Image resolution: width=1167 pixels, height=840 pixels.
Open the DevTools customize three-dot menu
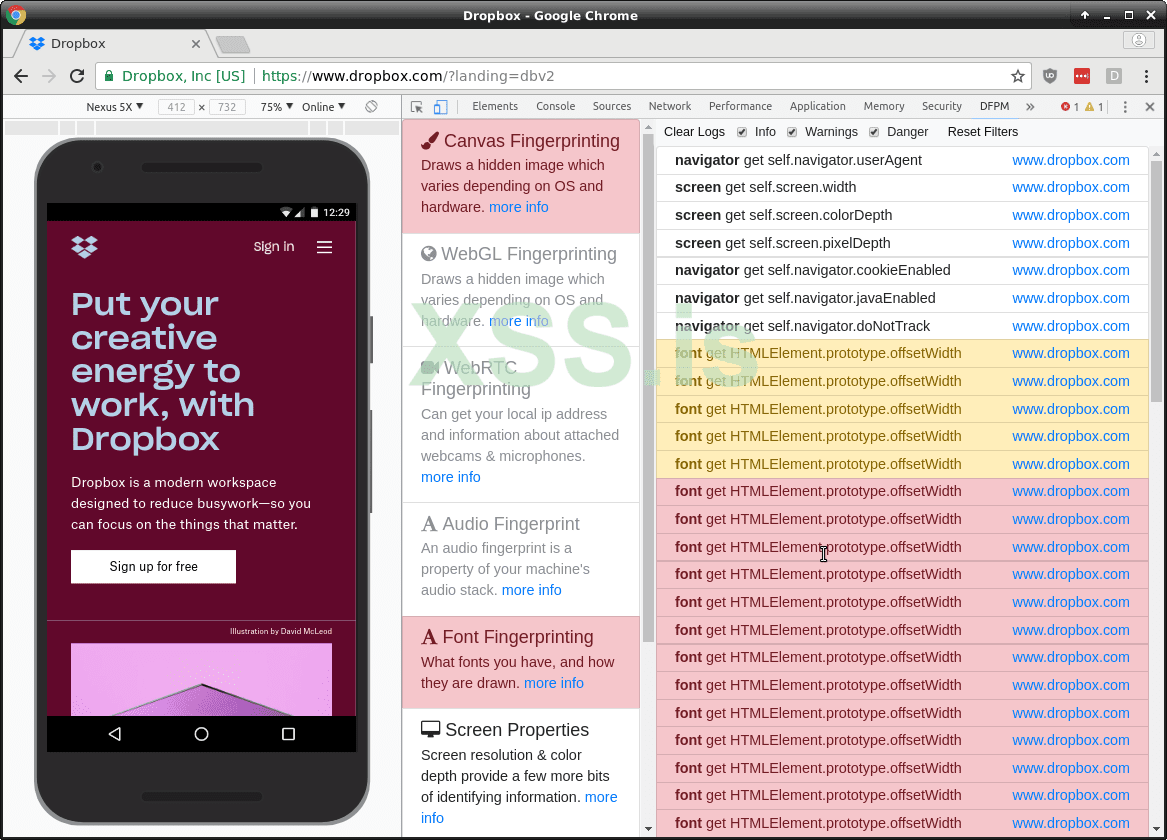[1125, 107]
